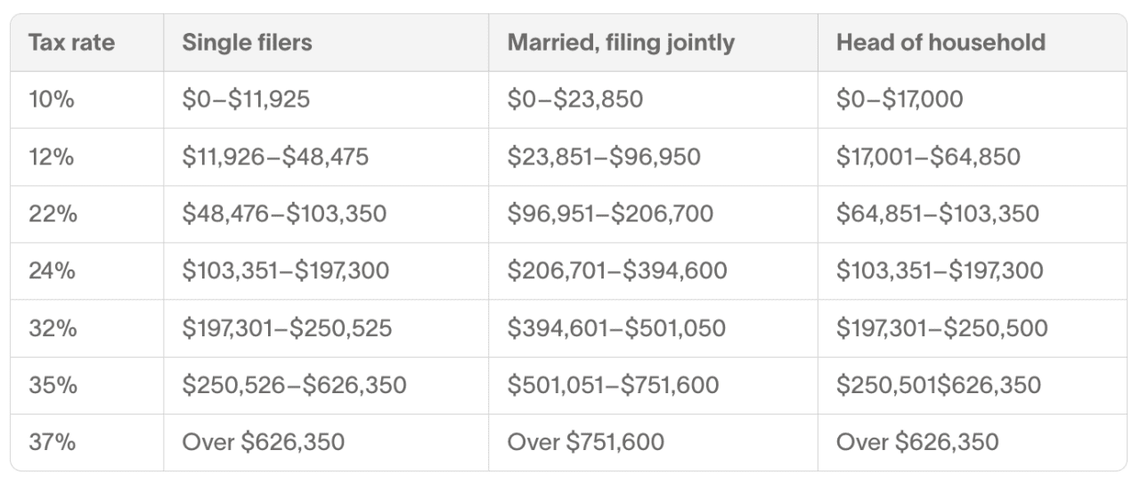Click the "Tax rate" column header

click(71, 43)
